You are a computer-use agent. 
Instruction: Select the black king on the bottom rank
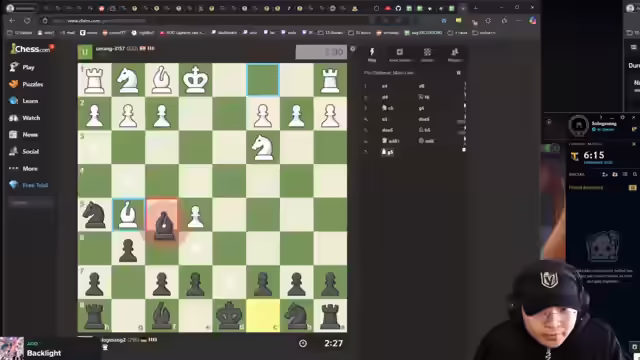click(229, 316)
